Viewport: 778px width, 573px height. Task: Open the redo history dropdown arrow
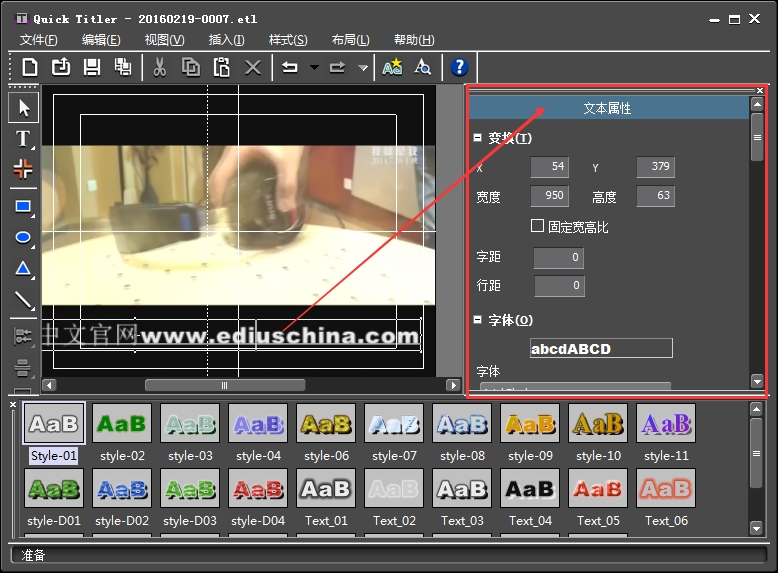(362, 68)
